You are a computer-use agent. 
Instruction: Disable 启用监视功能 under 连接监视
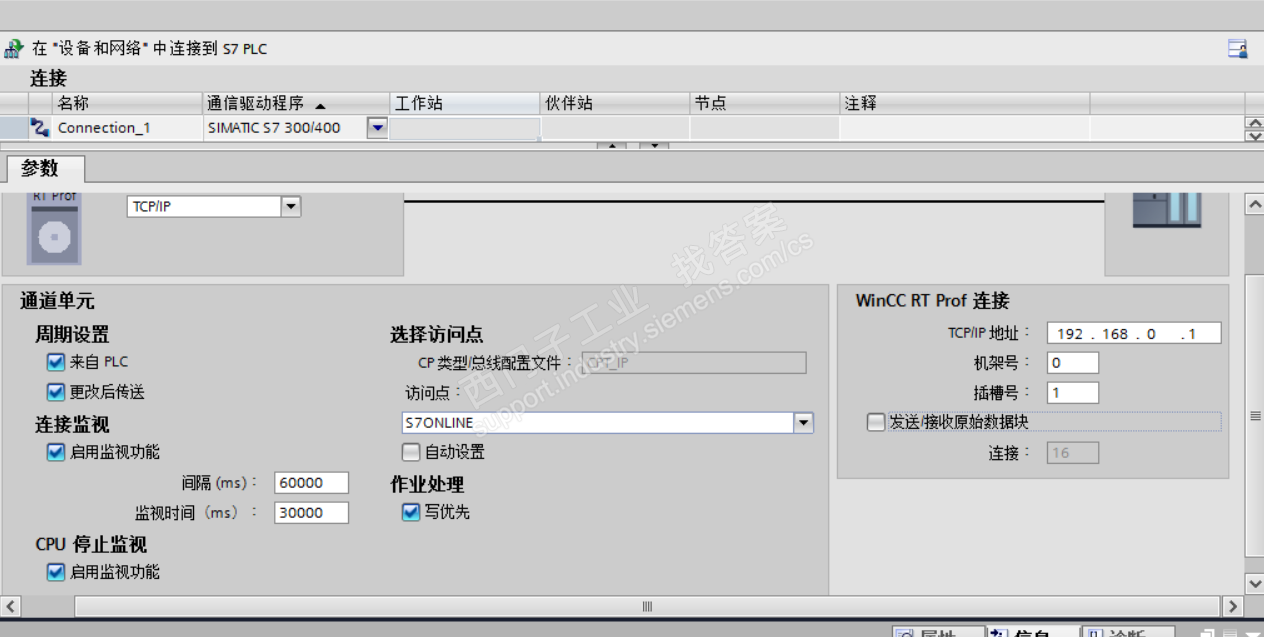56,452
